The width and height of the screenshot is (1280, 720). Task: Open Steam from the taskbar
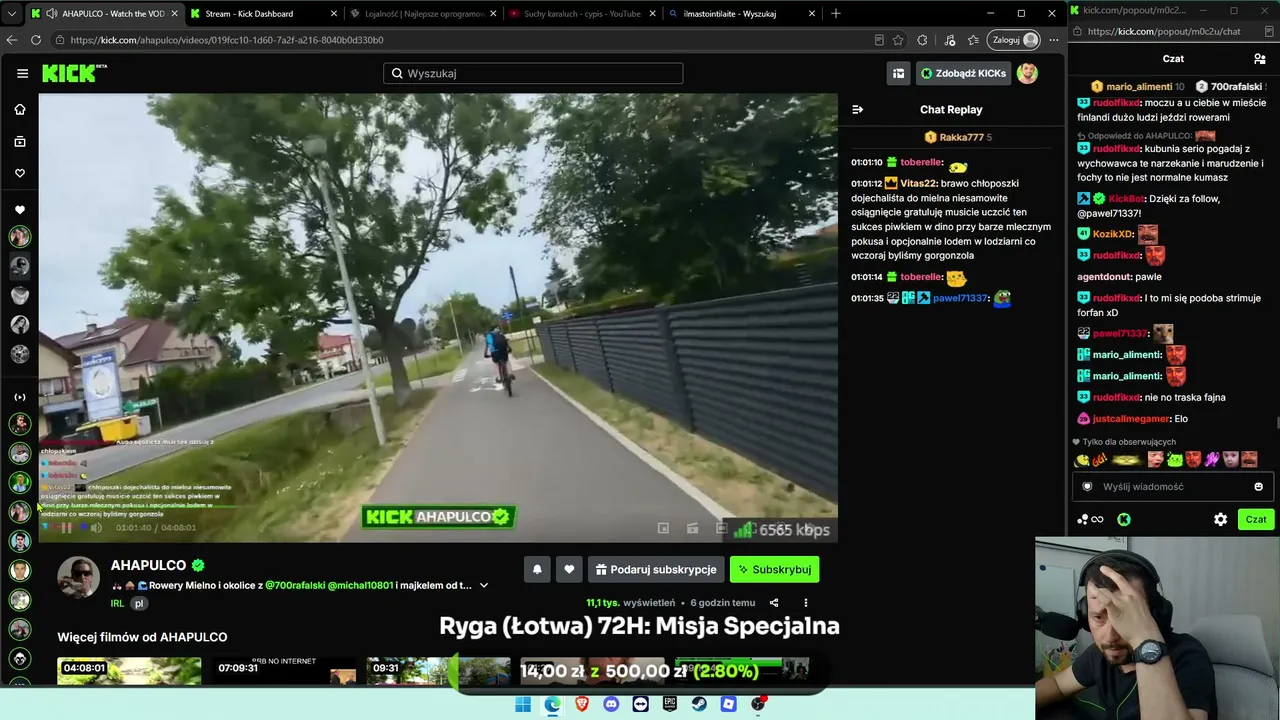point(699,704)
